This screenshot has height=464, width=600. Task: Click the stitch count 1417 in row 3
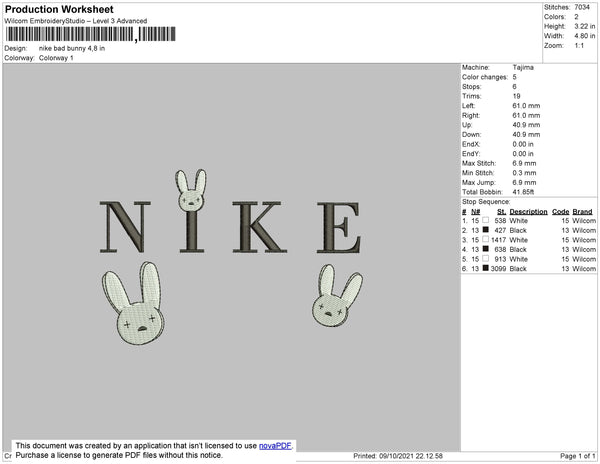click(x=498, y=240)
